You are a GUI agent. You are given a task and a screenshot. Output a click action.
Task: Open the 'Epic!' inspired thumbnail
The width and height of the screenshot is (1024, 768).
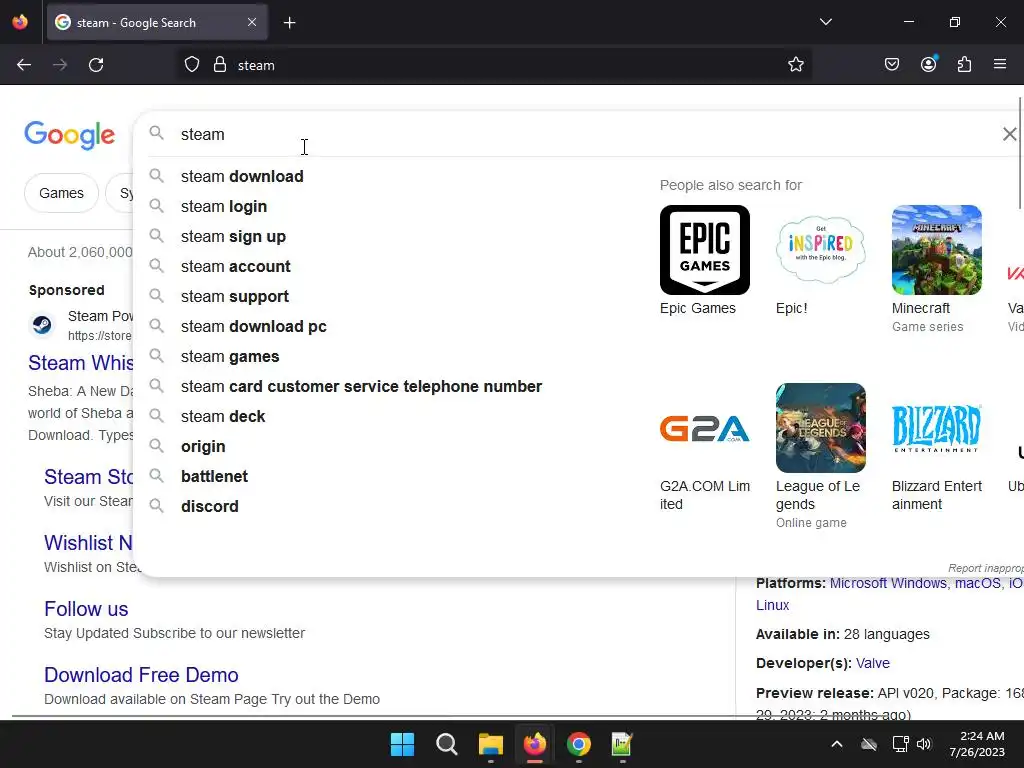(x=821, y=250)
